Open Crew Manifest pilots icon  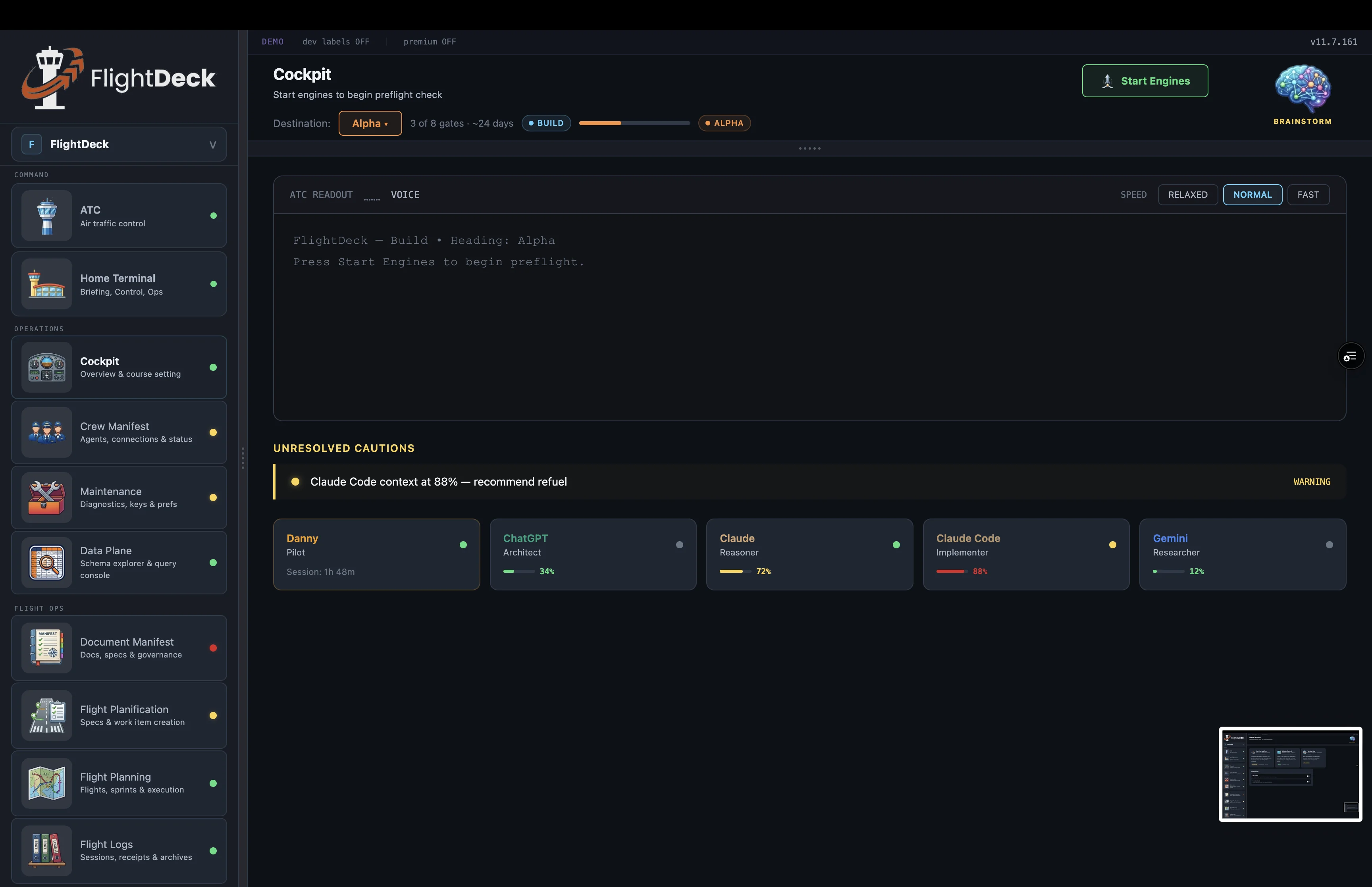[x=46, y=432]
